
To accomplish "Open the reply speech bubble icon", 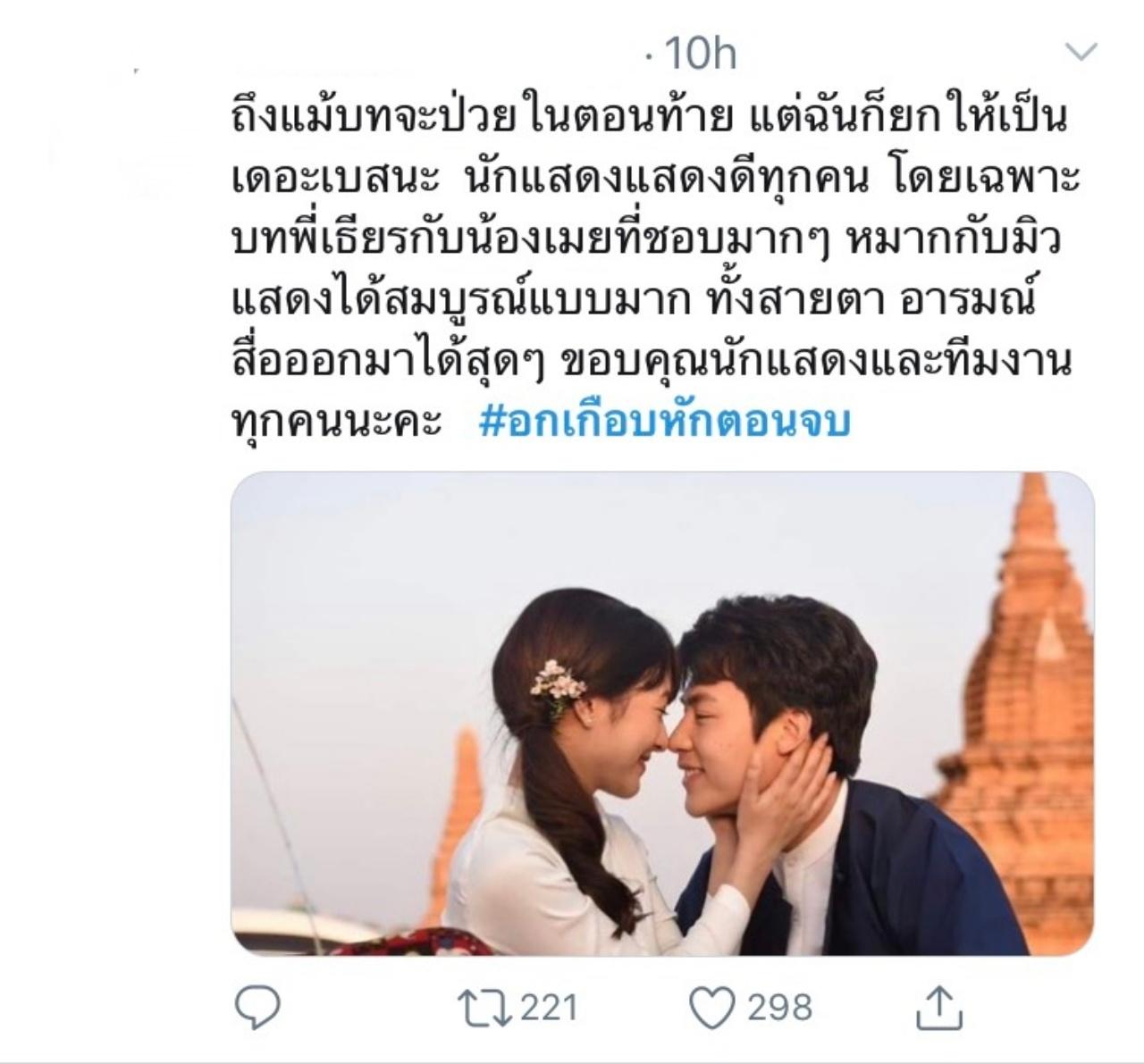I will 257,1008.
